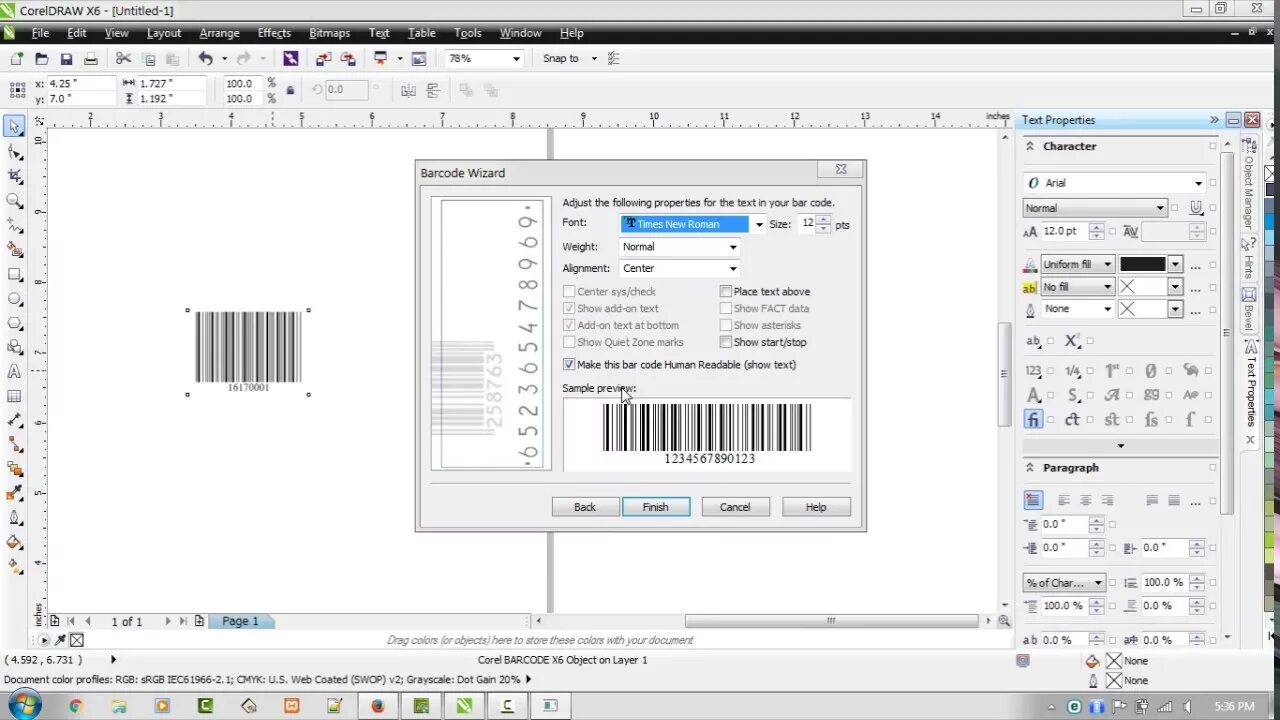
Task: Click the New document icon
Action: pos(16,59)
